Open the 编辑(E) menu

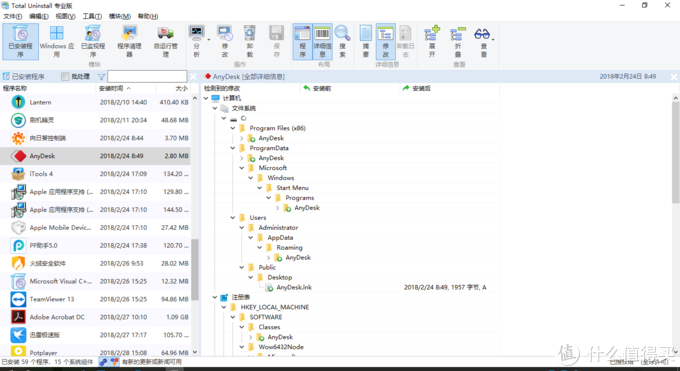click(39, 16)
